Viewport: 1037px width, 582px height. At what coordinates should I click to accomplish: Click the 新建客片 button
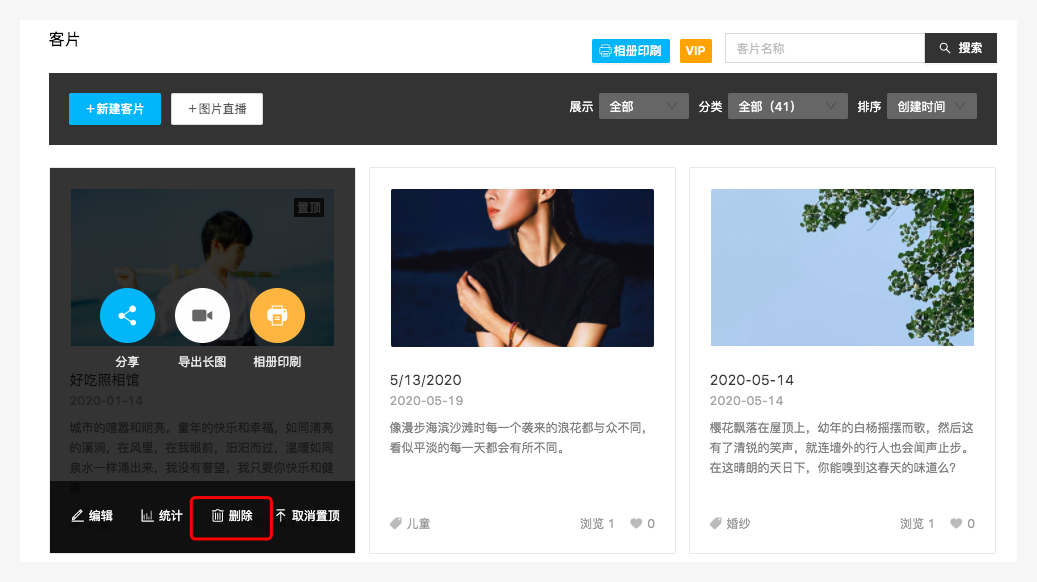click(x=114, y=109)
